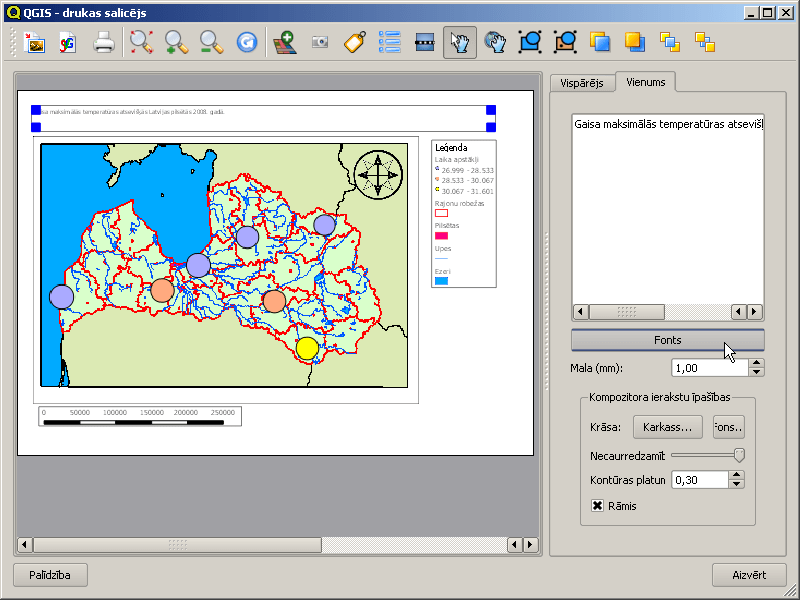Click the top-left blue selection handle of the title label
This screenshot has width=800, height=600.
click(x=36, y=110)
